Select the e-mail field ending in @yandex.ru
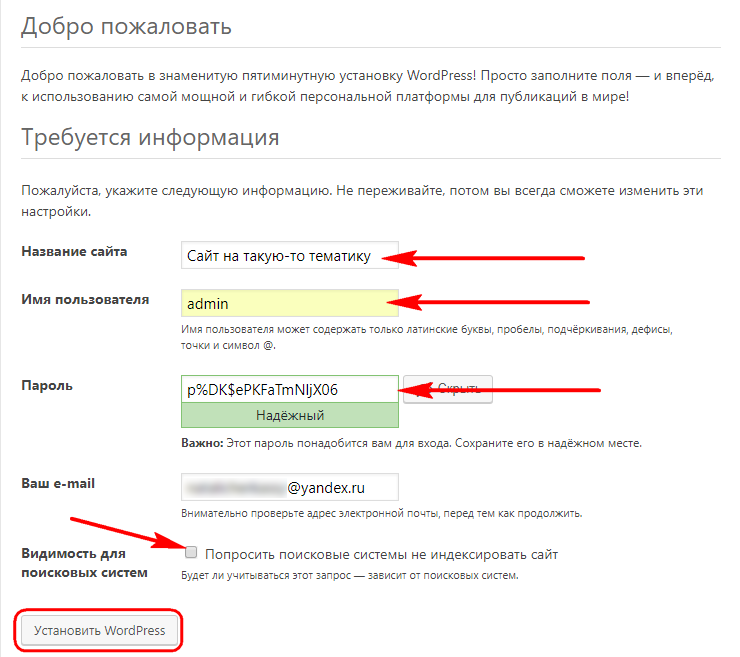The width and height of the screenshot is (740, 657). coord(290,488)
